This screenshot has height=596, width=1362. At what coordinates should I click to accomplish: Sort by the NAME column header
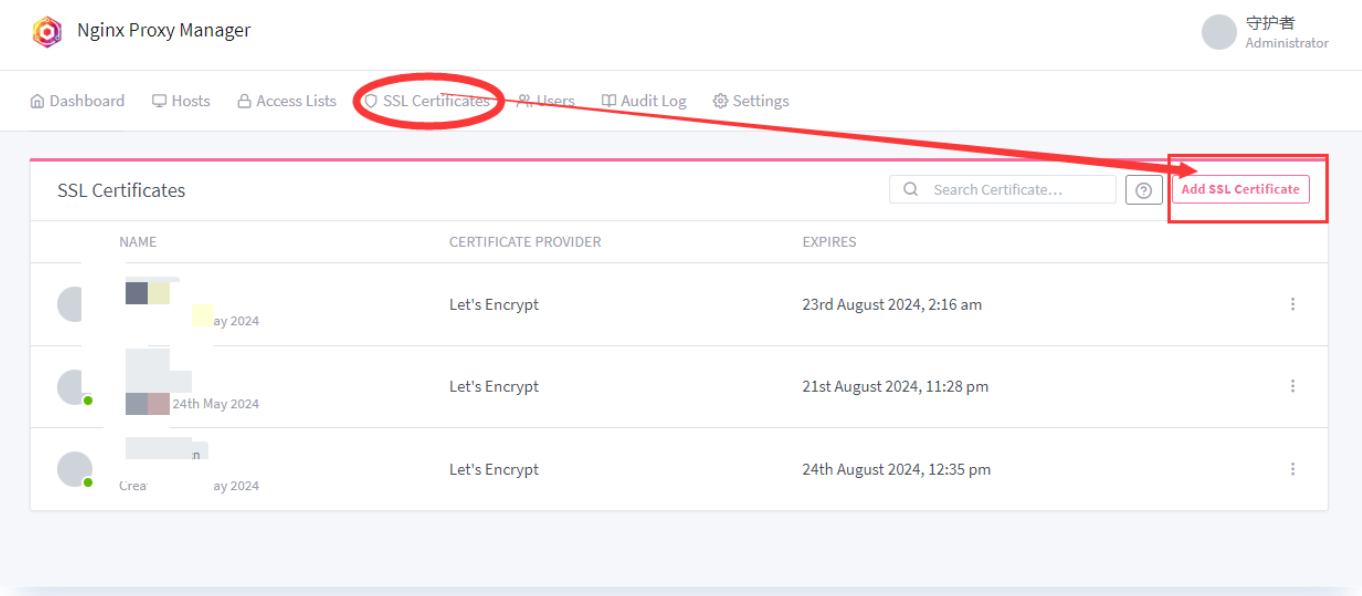[x=138, y=242]
